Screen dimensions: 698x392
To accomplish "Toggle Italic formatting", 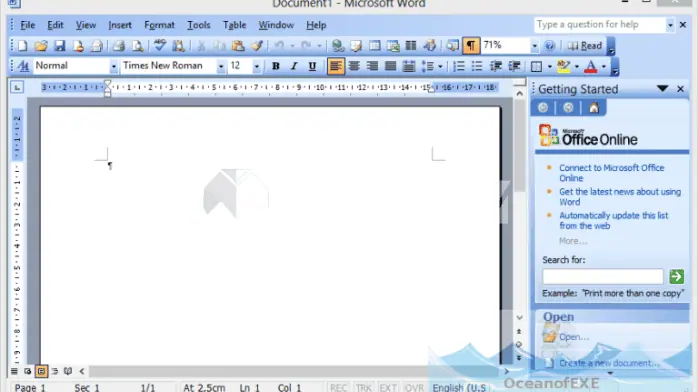I will [294, 66].
